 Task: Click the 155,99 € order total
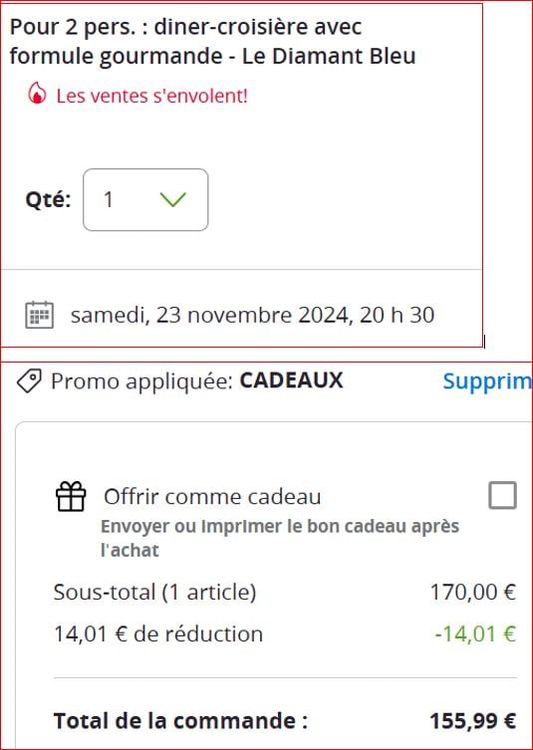coord(473,721)
